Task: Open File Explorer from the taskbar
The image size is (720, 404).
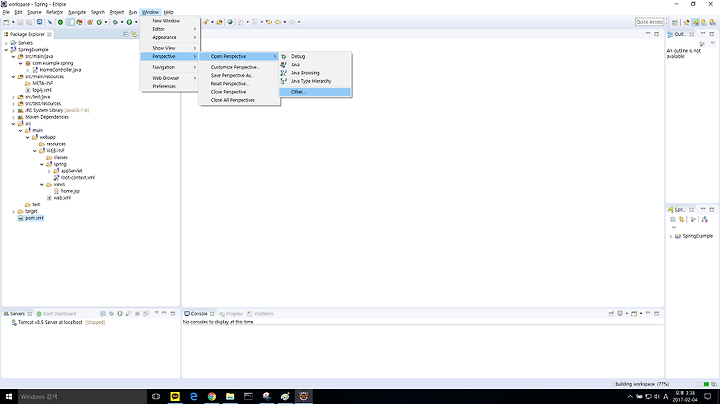Action: (x=230, y=396)
